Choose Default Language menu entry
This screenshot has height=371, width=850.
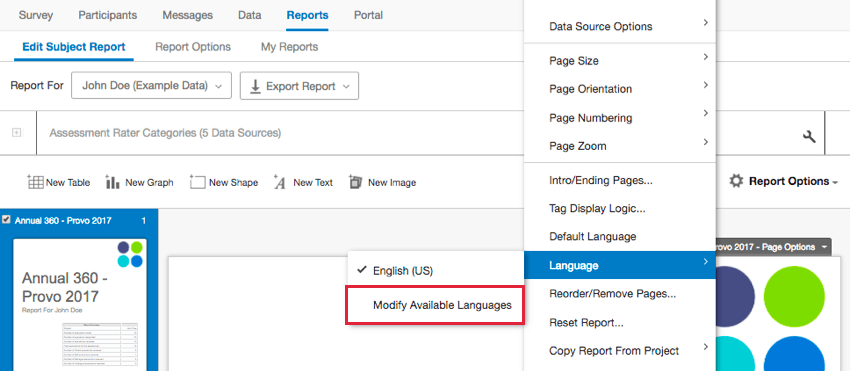620,236
